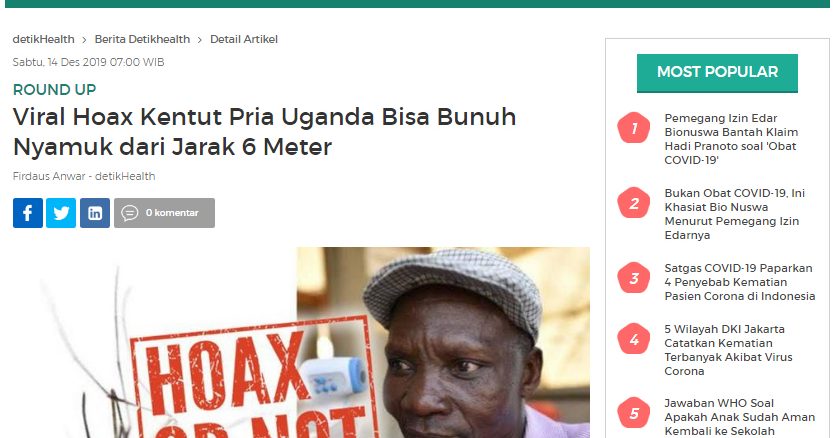Click the number 2 popular rank badge
The image size is (839, 438).
point(634,203)
